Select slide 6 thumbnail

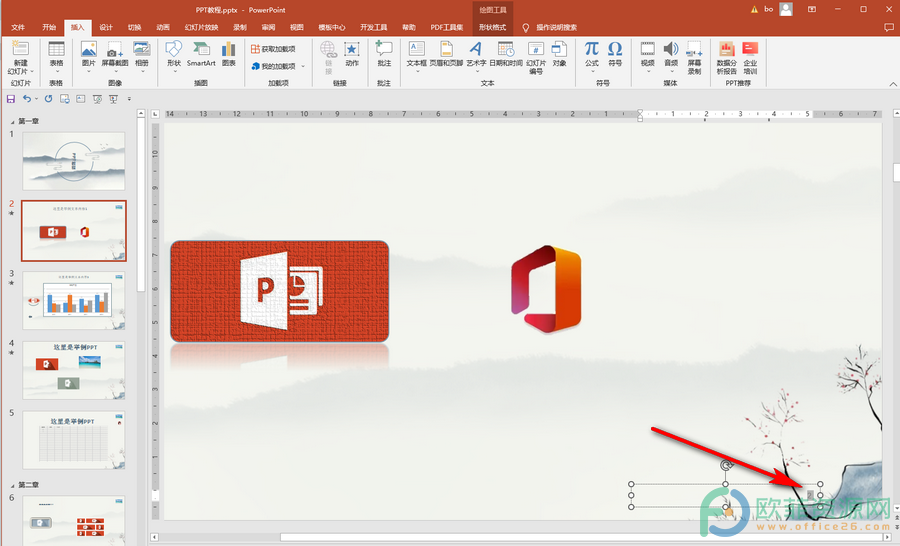(x=73, y=520)
